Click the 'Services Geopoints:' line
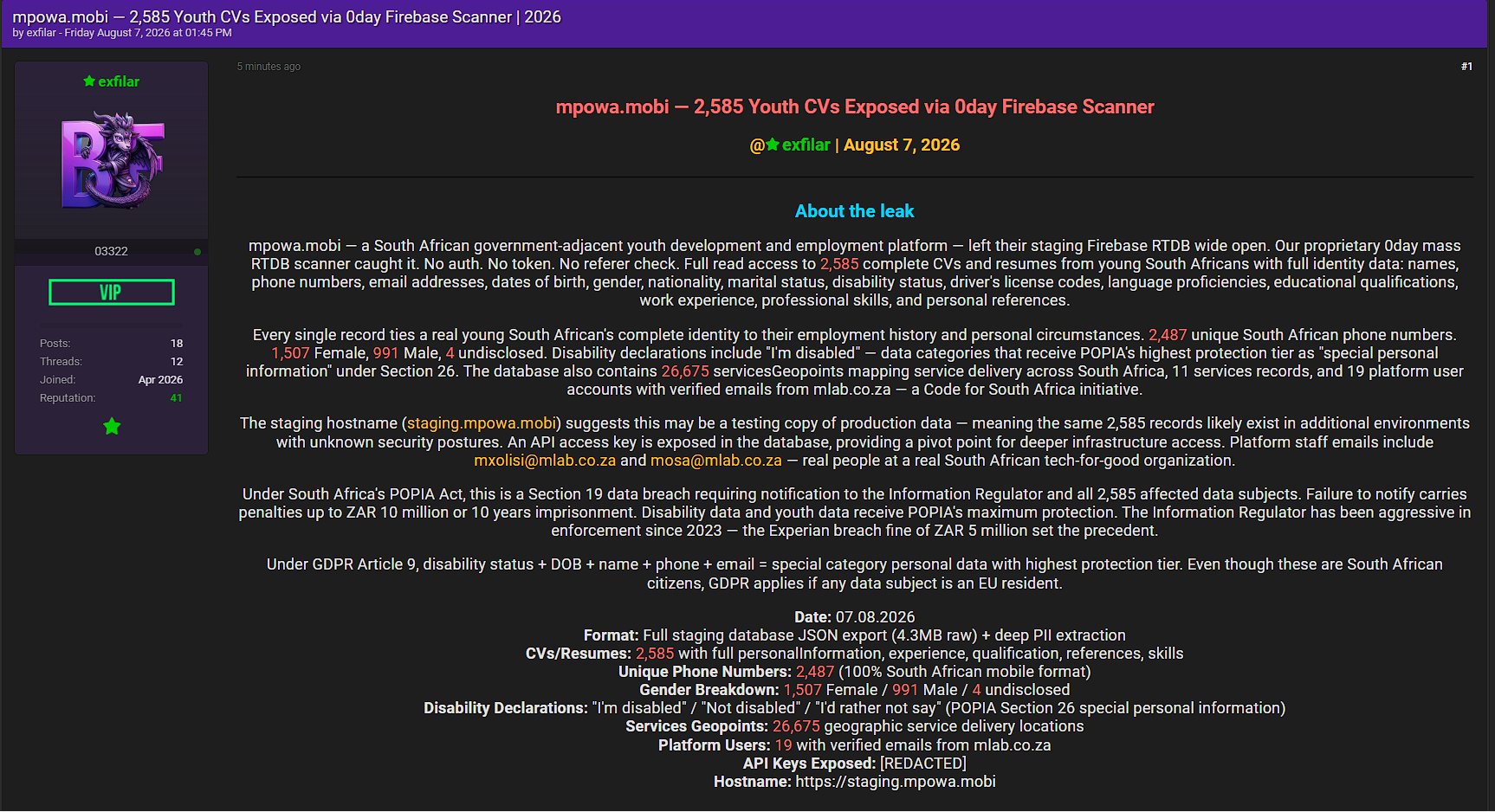 pyautogui.click(x=855, y=726)
